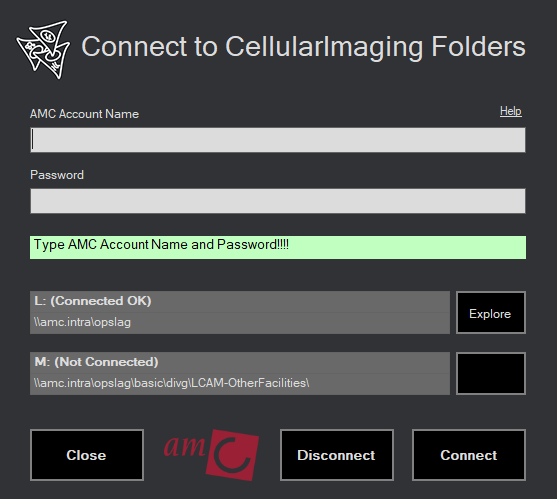Viewport: 557px width, 499px height.
Task: Select the L: (Connected OK) header
Action: pyautogui.click(x=240, y=302)
